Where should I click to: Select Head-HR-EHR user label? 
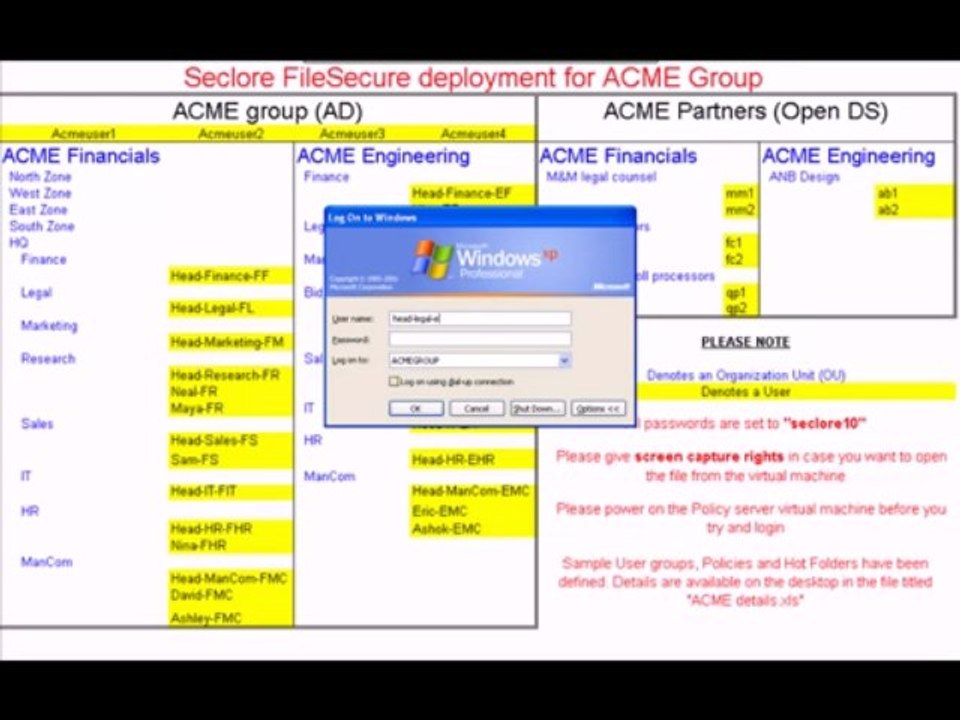click(453, 459)
